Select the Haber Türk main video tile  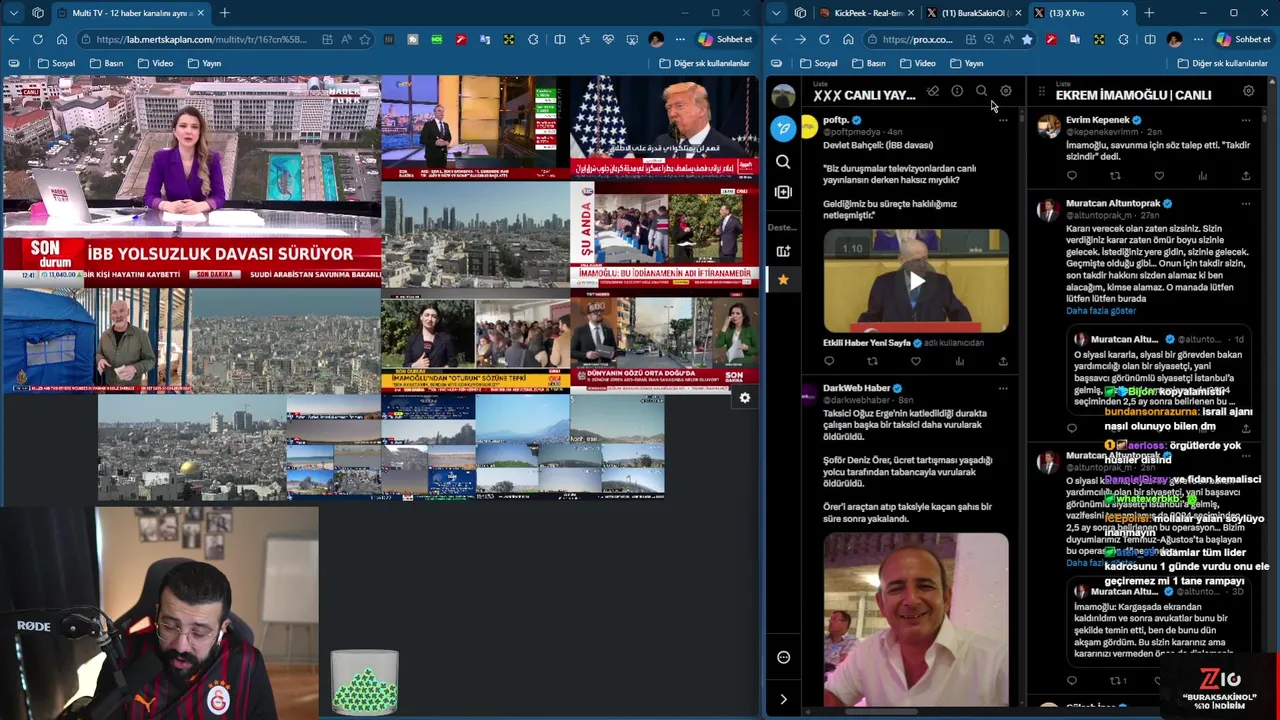pyautogui.click(x=190, y=182)
